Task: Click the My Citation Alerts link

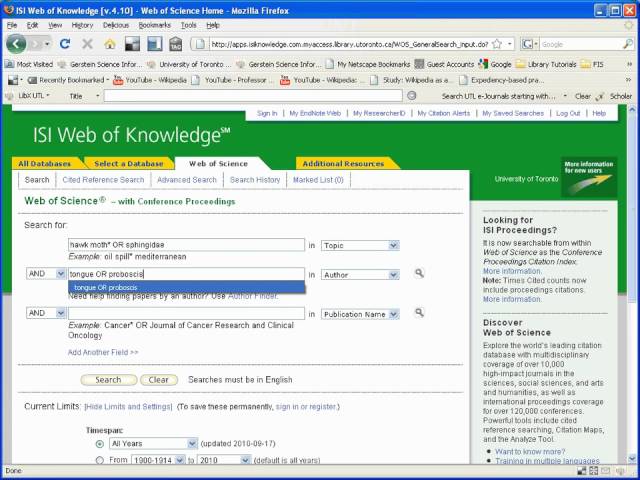Action: [444, 113]
